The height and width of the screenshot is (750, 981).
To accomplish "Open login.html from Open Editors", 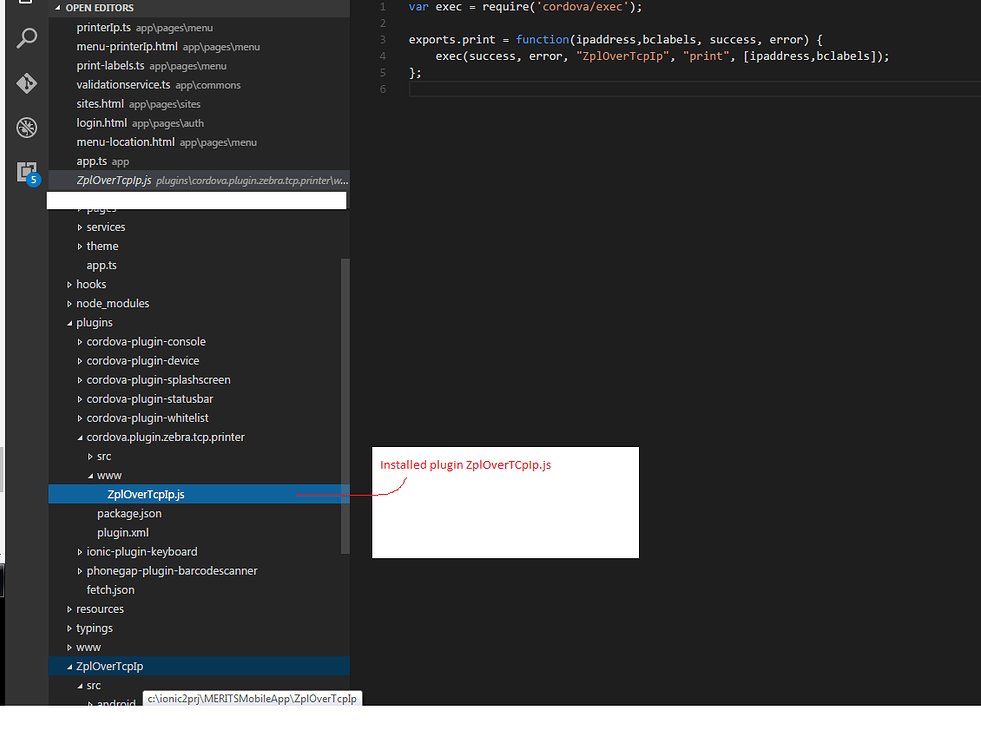I will click(x=100, y=122).
